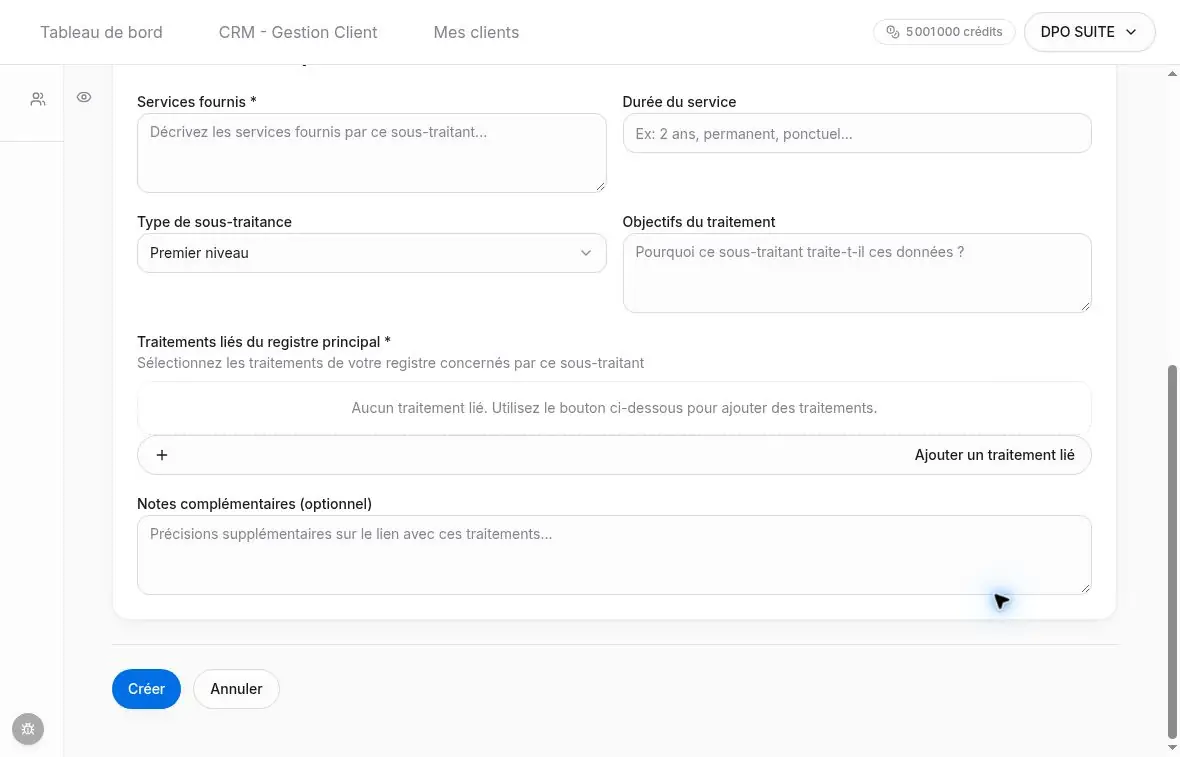This screenshot has width=1180, height=757.
Task: Click the plus icon beside Ajouter un traitement
Action: click(x=162, y=455)
